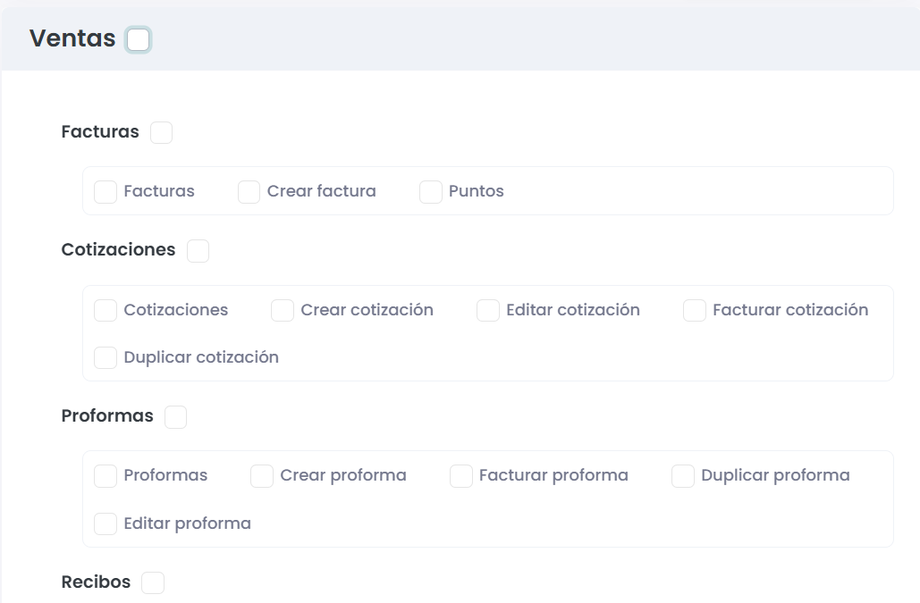Check the Cotizaciones permission checkbox inside the box
Image resolution: width=920 pixels, height=603 pixels.
pyautogui.click(x=105, y=311)
